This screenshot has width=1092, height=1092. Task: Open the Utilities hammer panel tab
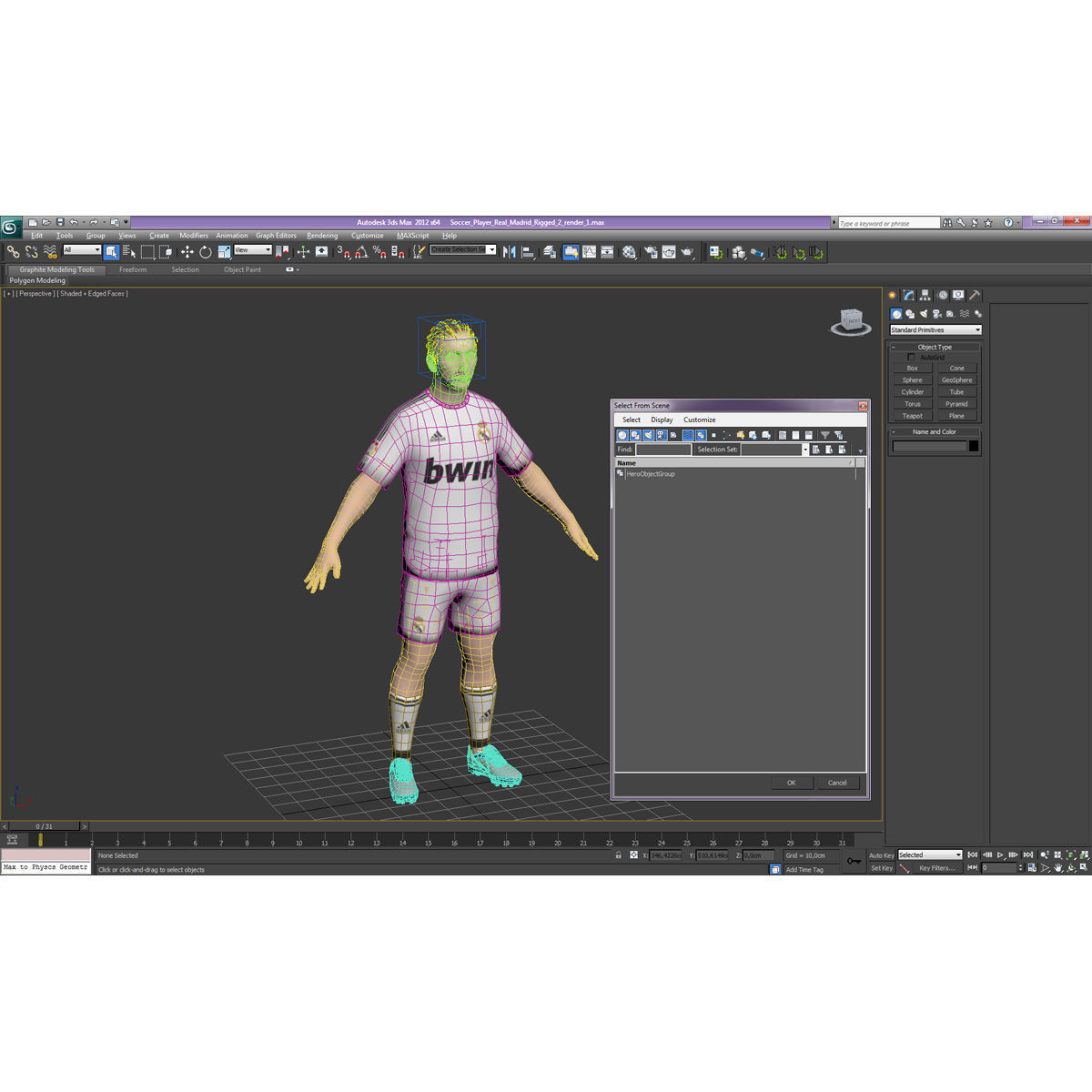974,295
